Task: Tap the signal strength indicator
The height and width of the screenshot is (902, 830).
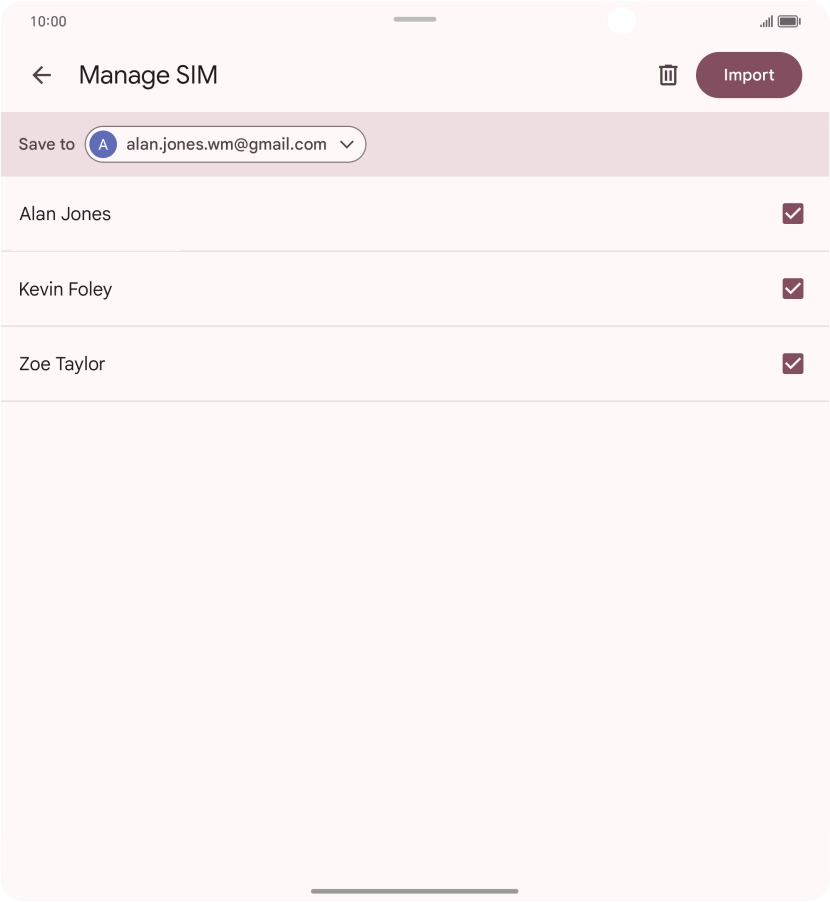Action: (x=765, y=20)
